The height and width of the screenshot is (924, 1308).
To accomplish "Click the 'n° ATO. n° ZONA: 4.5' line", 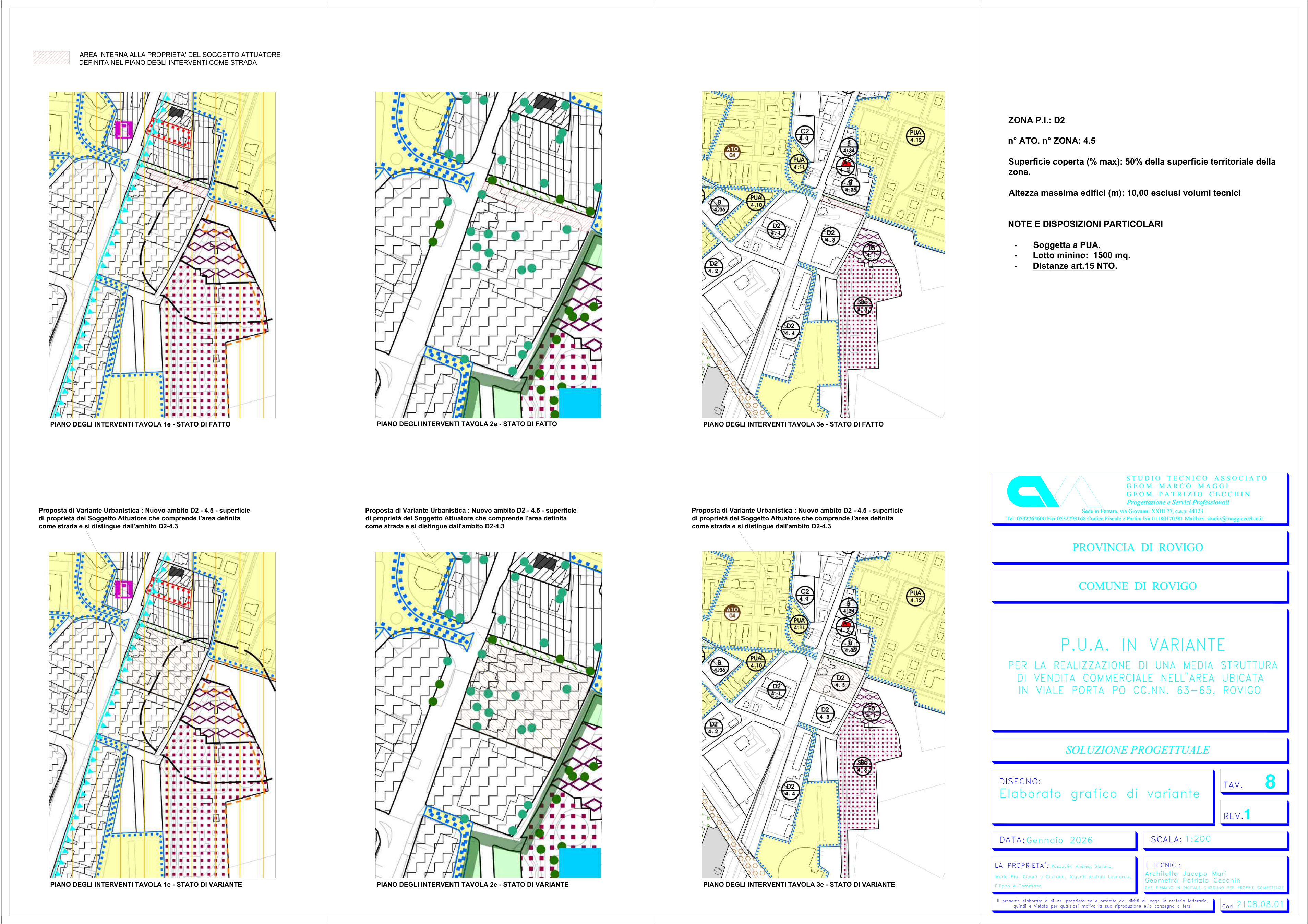I will (x=1052, y=141).
